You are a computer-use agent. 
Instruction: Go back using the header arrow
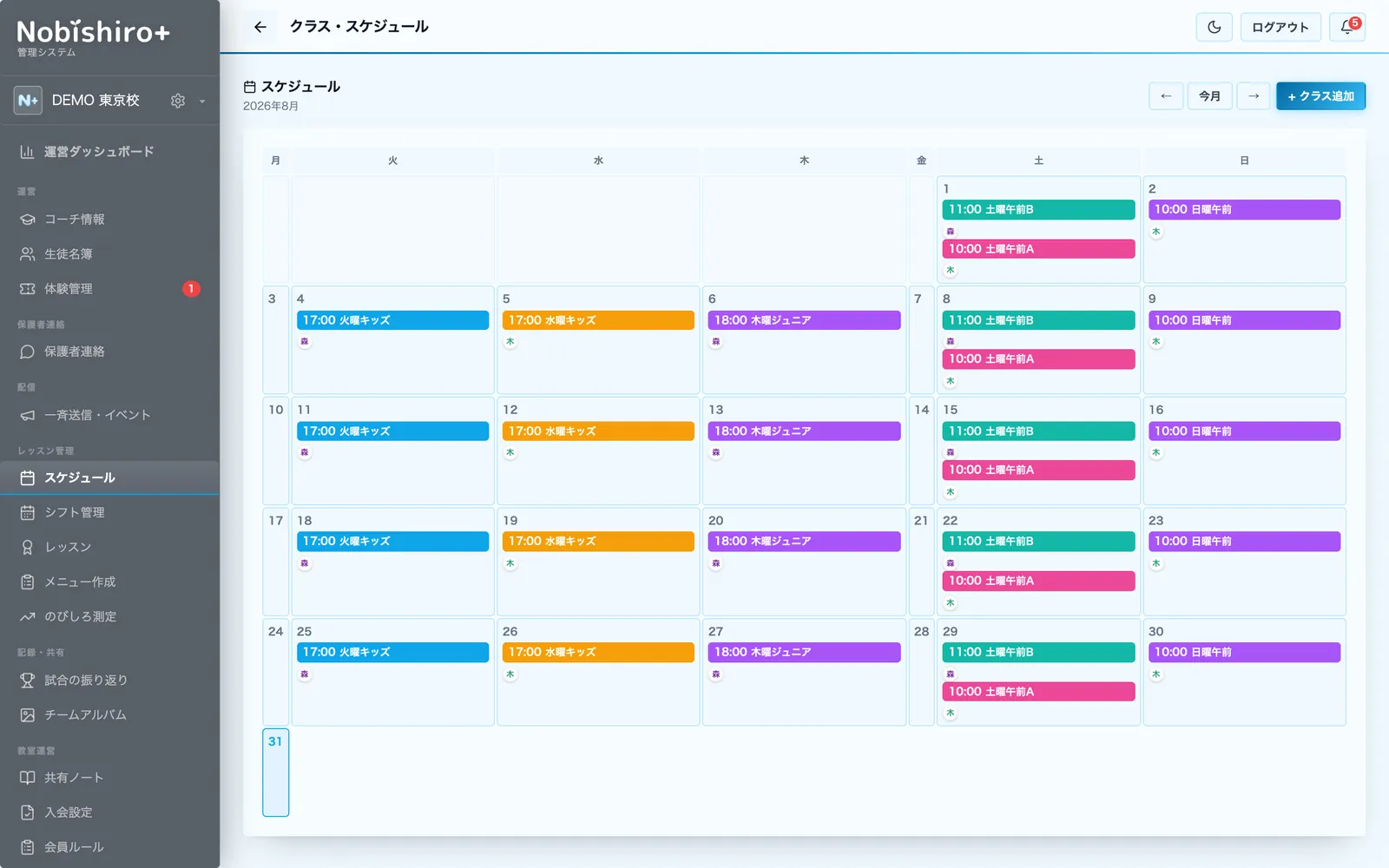260,27
